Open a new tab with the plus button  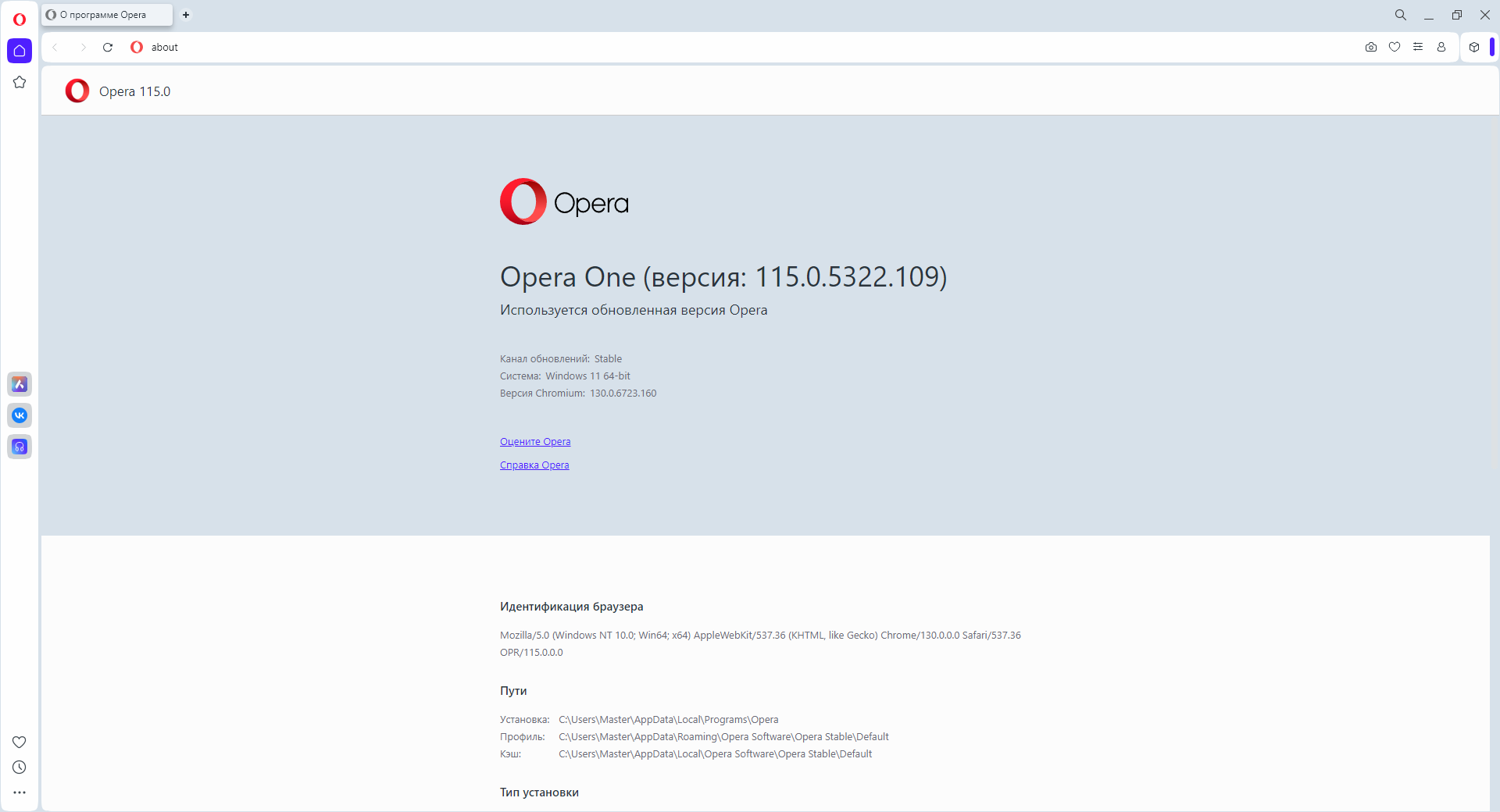[186, 15]
